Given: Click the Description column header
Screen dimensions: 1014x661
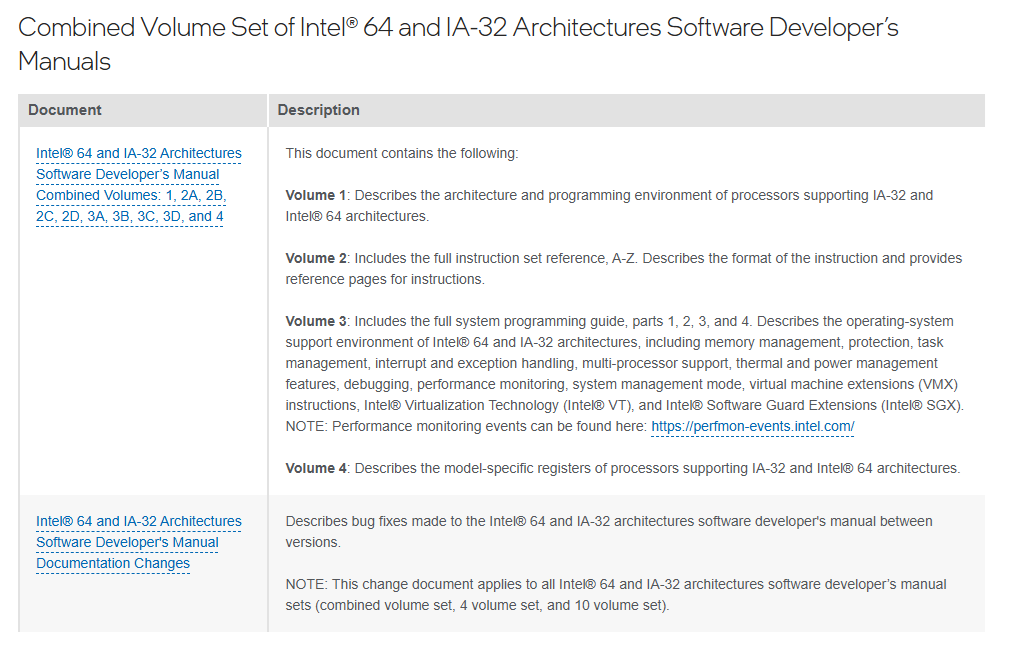Looking at the screenshot, I should point(319,110).
